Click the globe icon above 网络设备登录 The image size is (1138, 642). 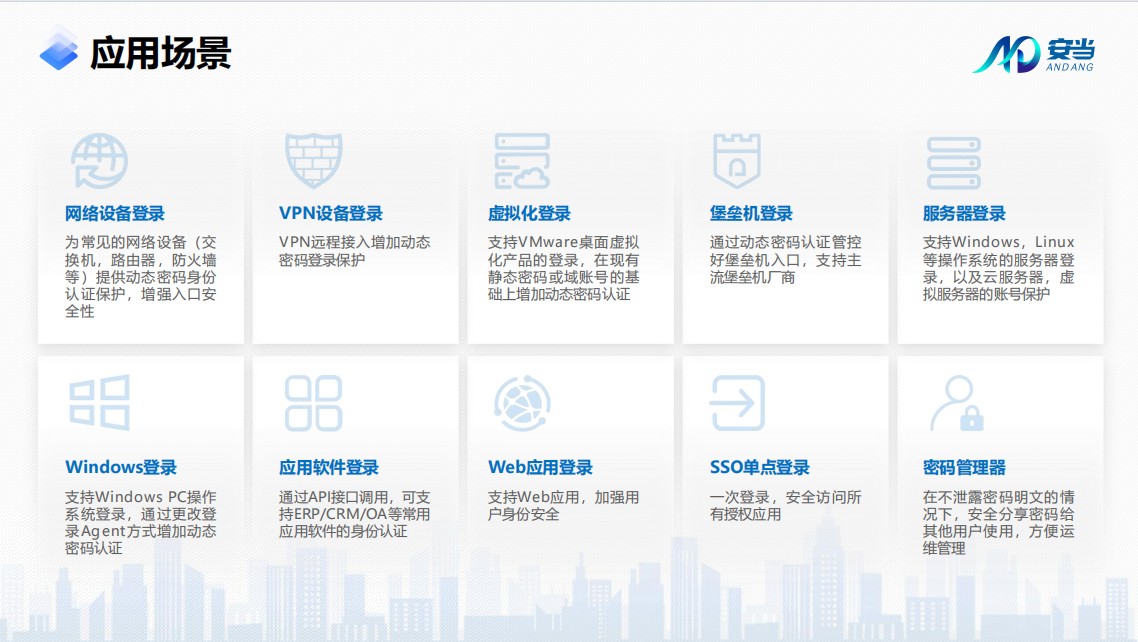coord(99,161)
